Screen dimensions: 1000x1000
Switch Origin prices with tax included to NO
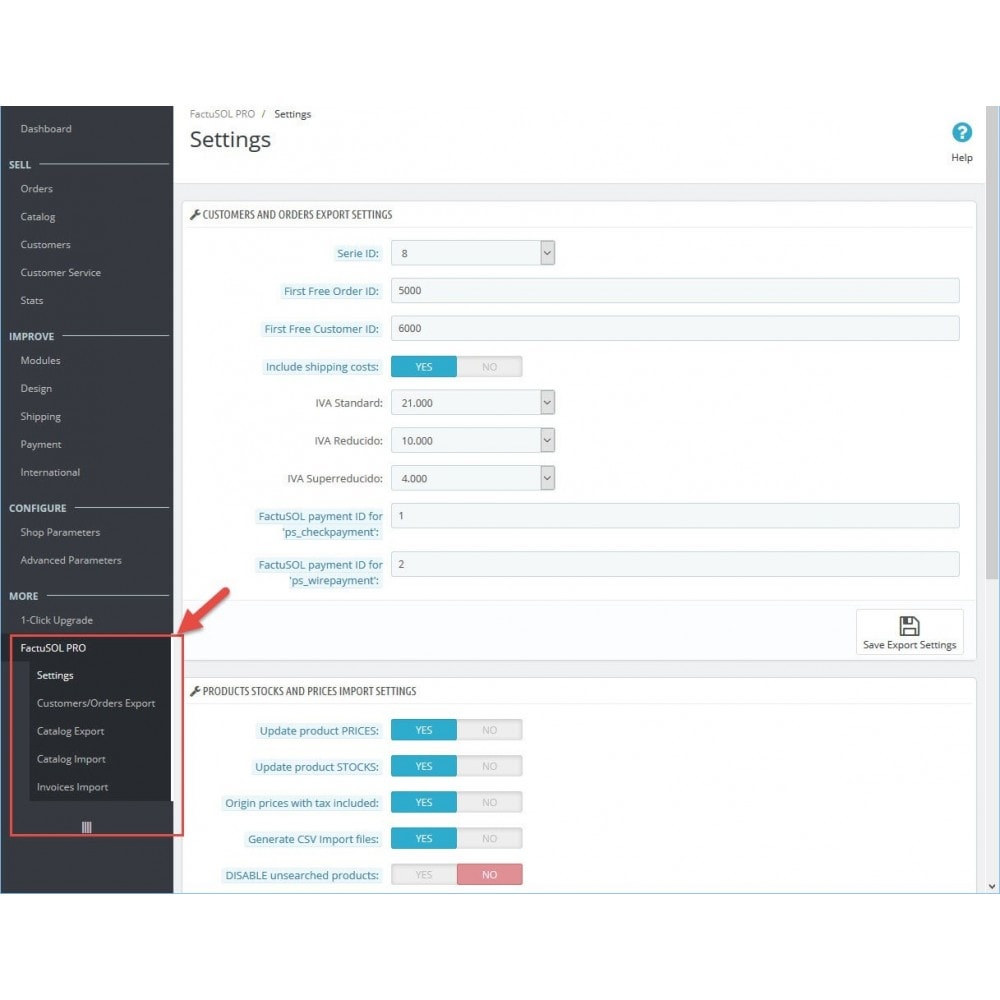[x=489, y=802]
